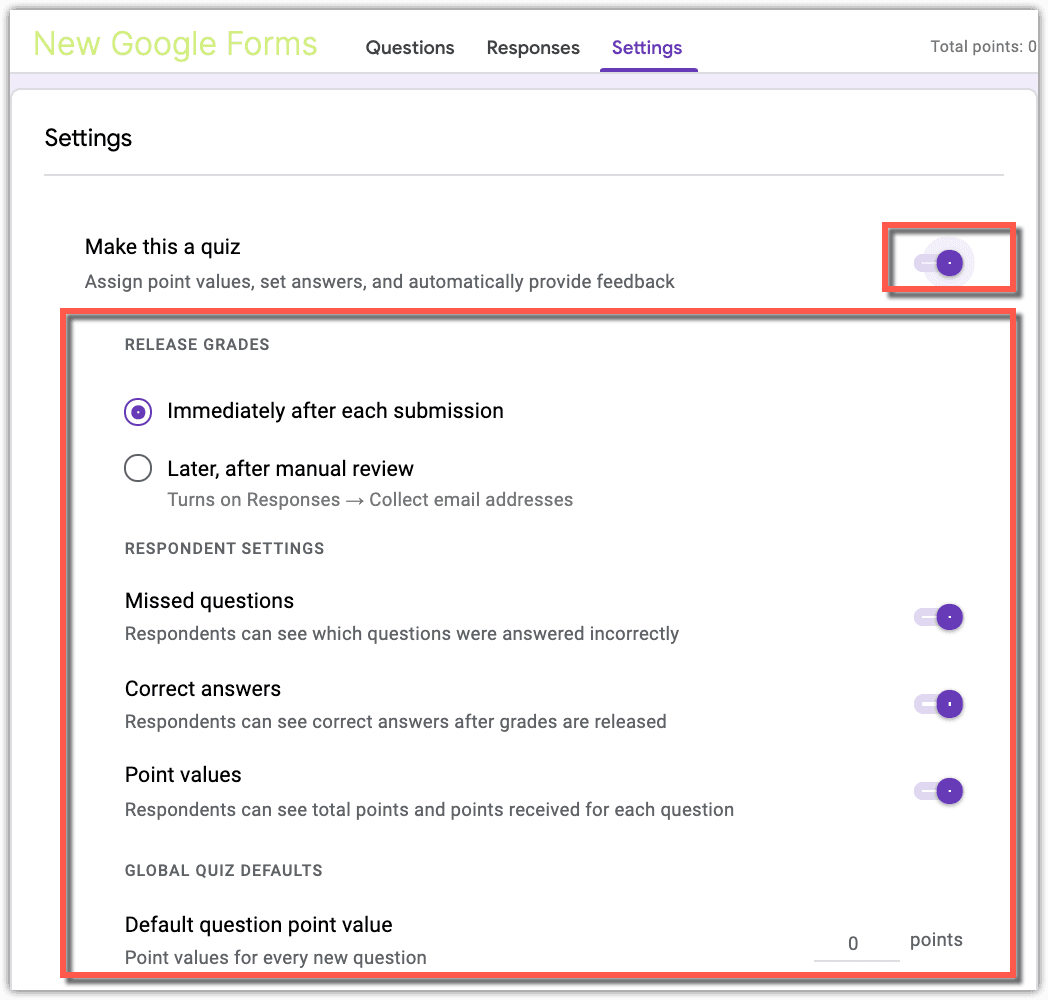Screen dimensions: 1048x1000
Task: Click the Make this a quiz label
Action: [x=162, y=247]
